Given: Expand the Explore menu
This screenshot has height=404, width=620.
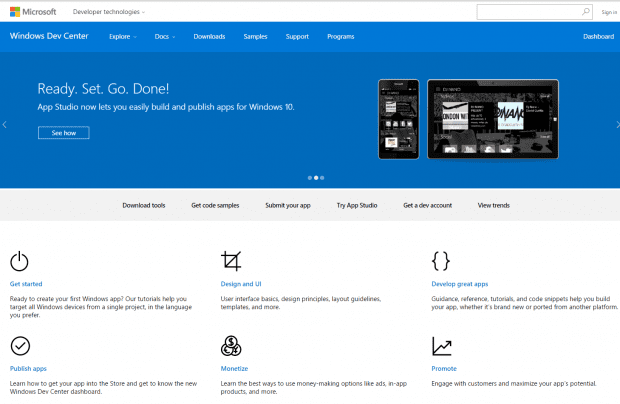Looking at the screenshot, I should 123,36.
